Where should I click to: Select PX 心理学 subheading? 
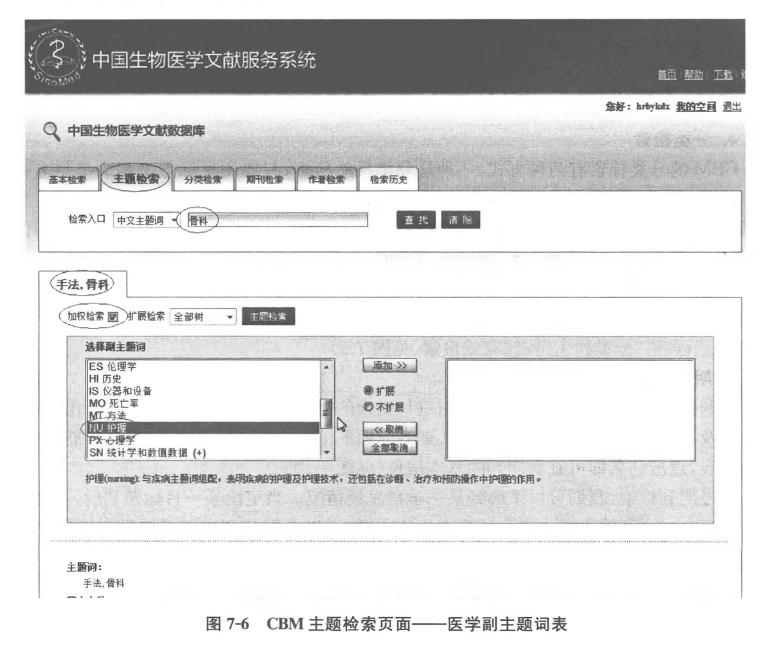pyautogui.click(x=204, y=440)
